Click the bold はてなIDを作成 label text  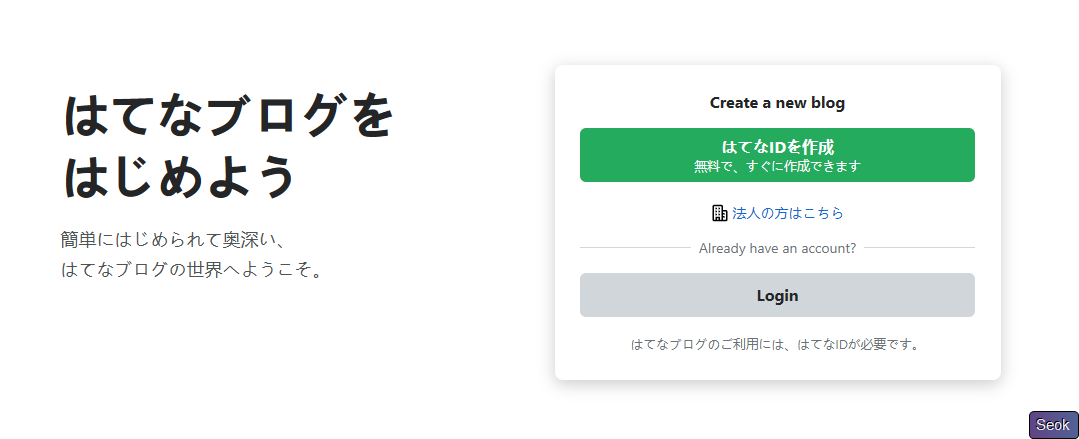coord(777,147)
